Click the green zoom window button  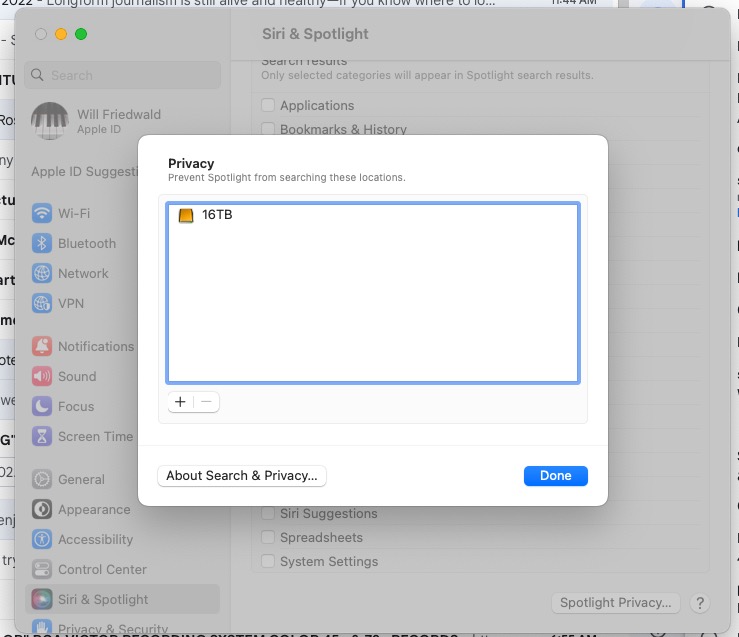click(81, 34)
